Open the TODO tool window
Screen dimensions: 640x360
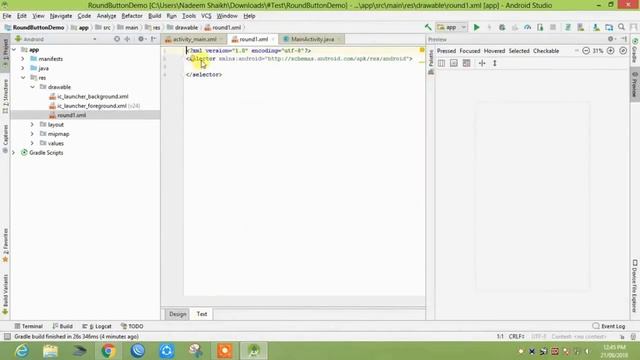click(132, 326)
